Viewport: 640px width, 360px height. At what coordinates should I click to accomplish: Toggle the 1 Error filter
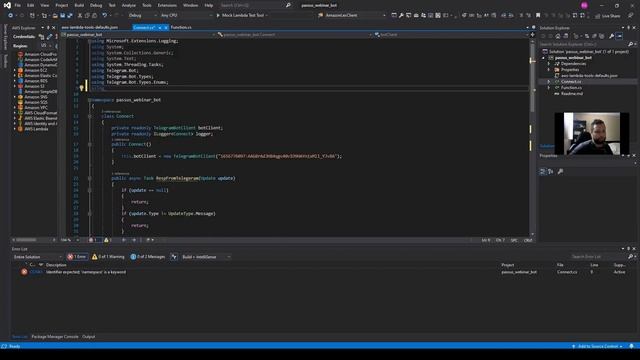point(77,257)
